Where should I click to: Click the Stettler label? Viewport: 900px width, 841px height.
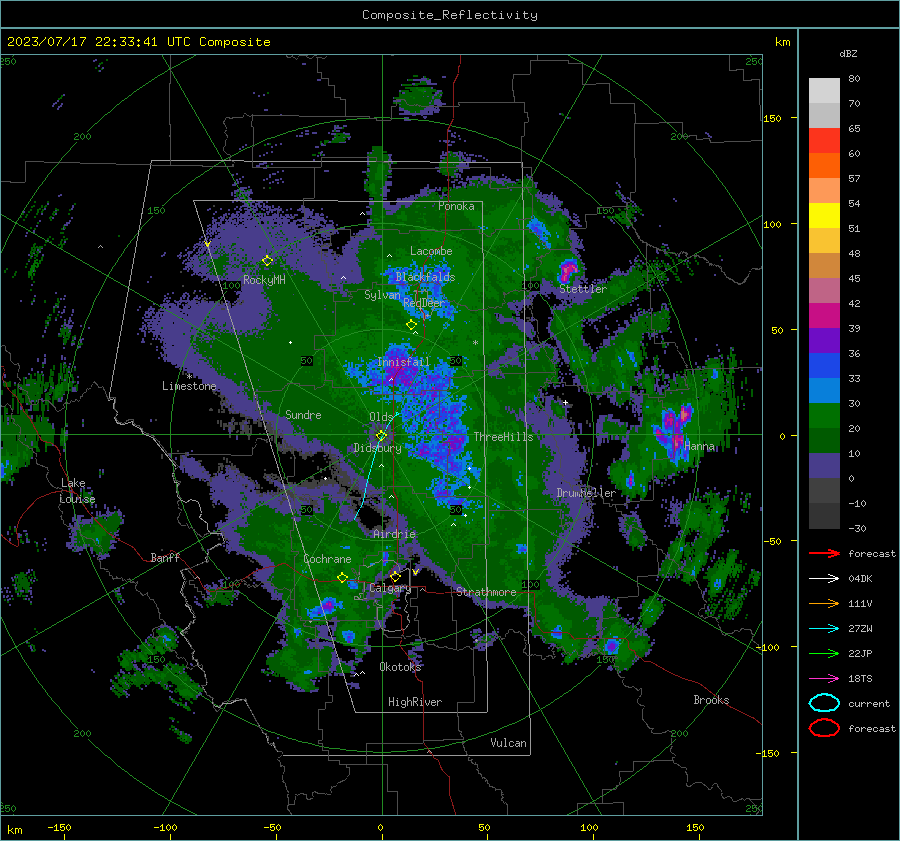tap(583, 289)
